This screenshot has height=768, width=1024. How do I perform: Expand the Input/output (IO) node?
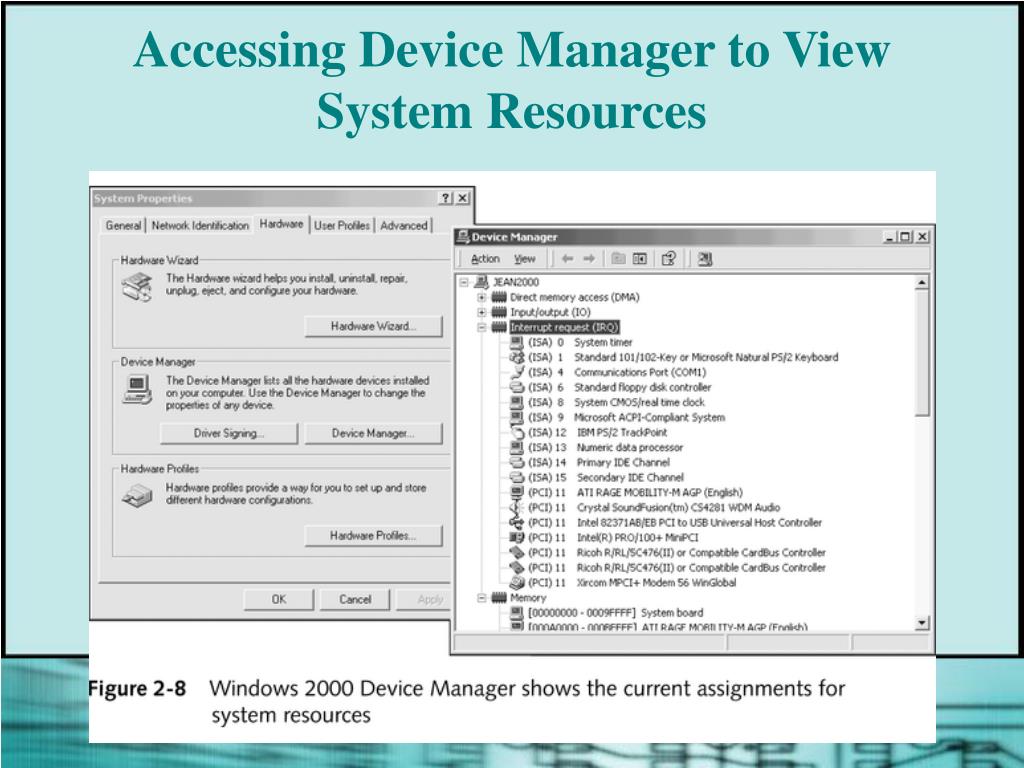481,312
